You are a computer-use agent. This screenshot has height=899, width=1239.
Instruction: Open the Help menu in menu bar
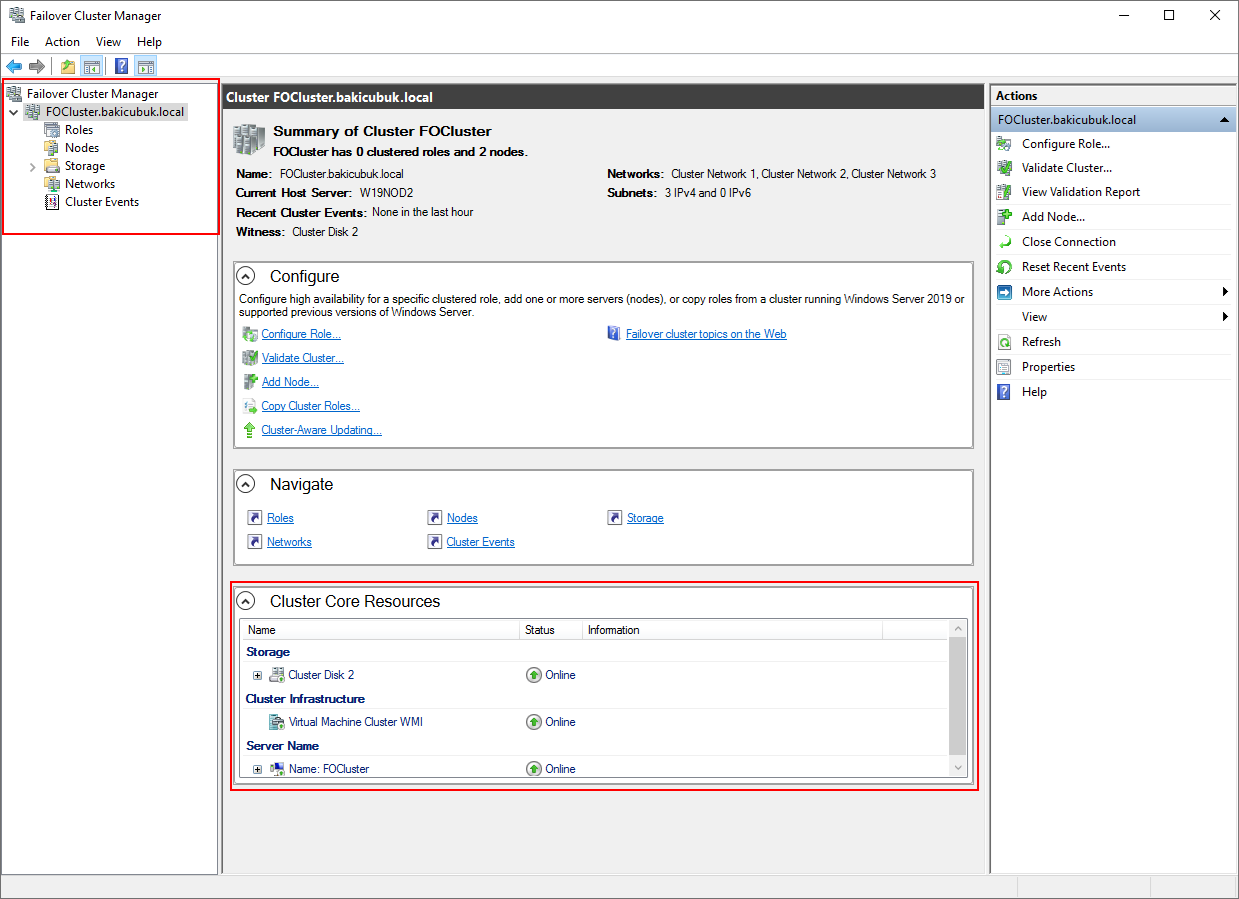149,42
